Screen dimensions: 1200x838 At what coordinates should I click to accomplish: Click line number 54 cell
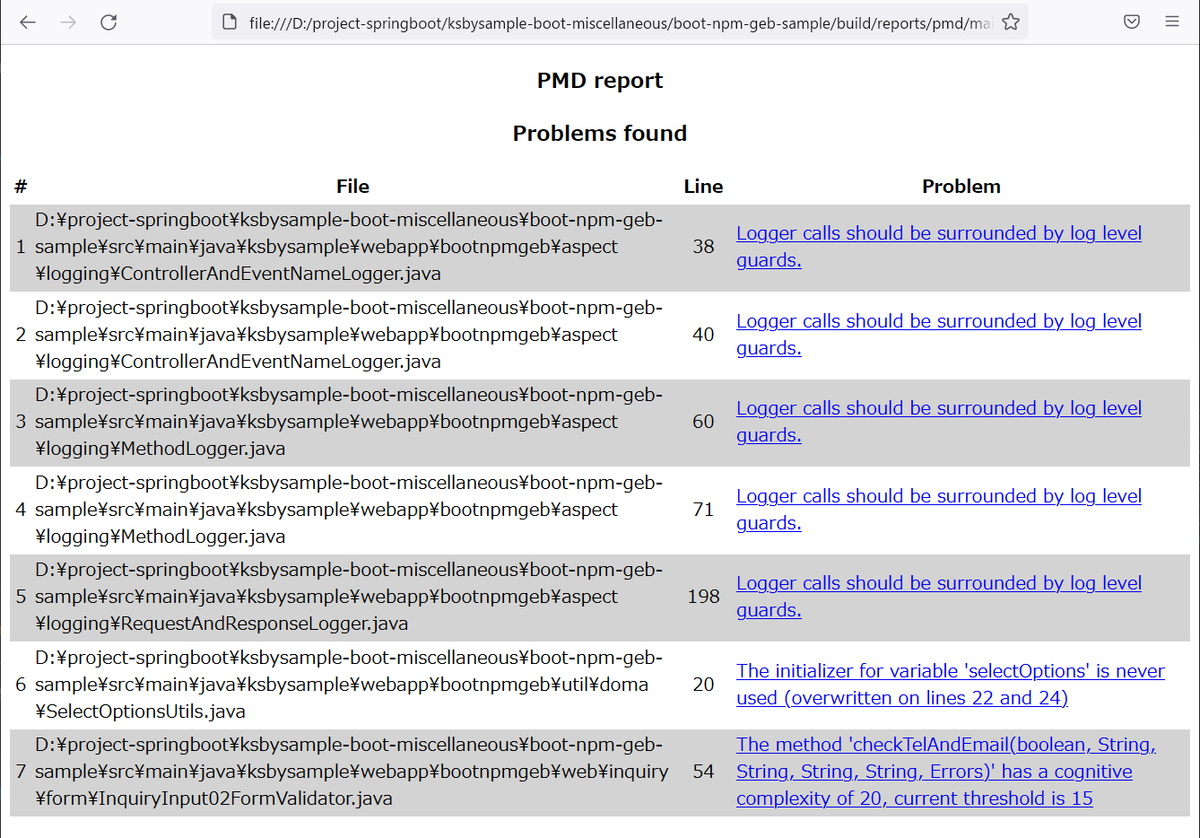[x=703, y=771]
